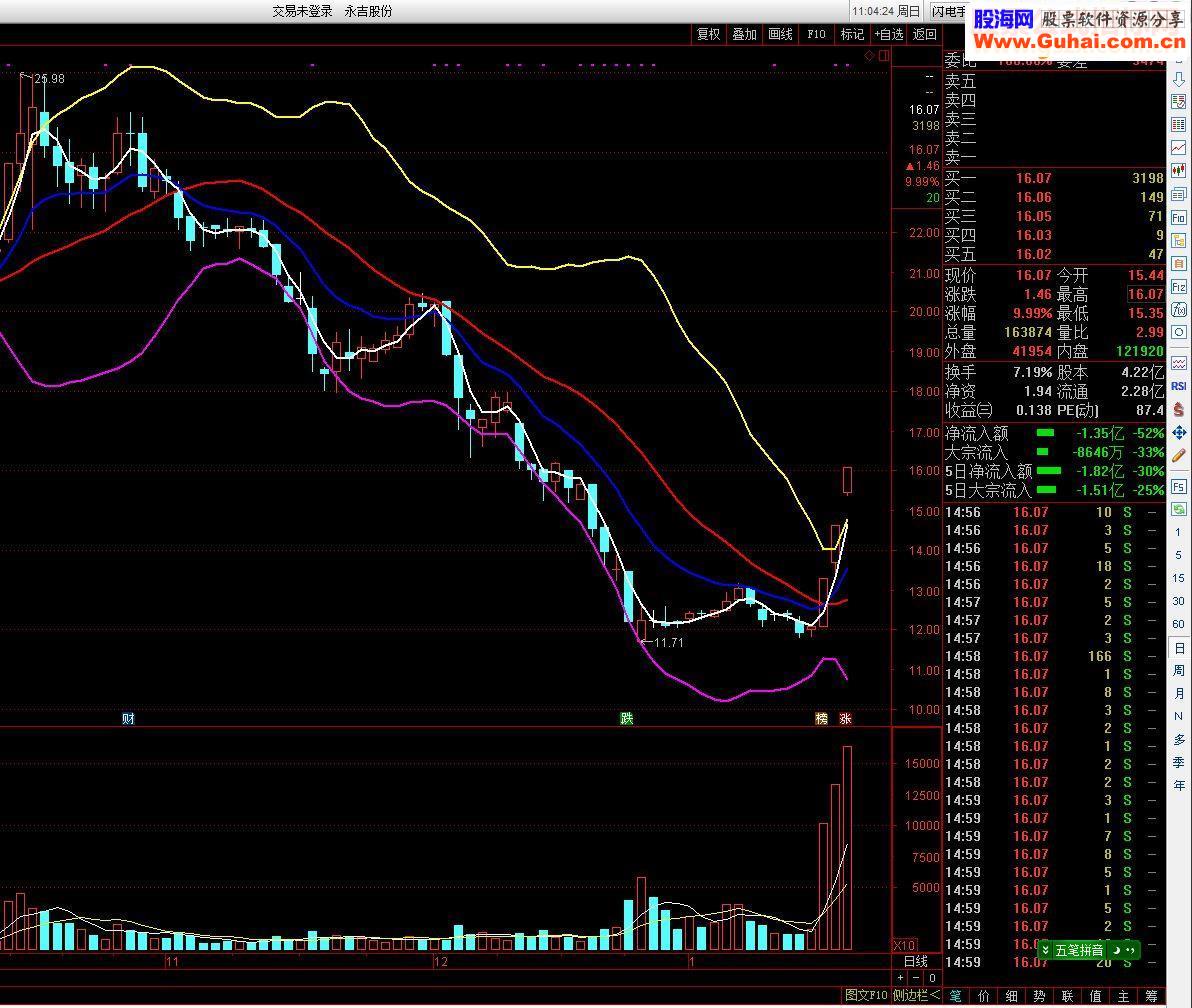Switch to the 势 trend tab
The image size is (1192, 1008).
pyautogui.click(x=1039, y=996)
